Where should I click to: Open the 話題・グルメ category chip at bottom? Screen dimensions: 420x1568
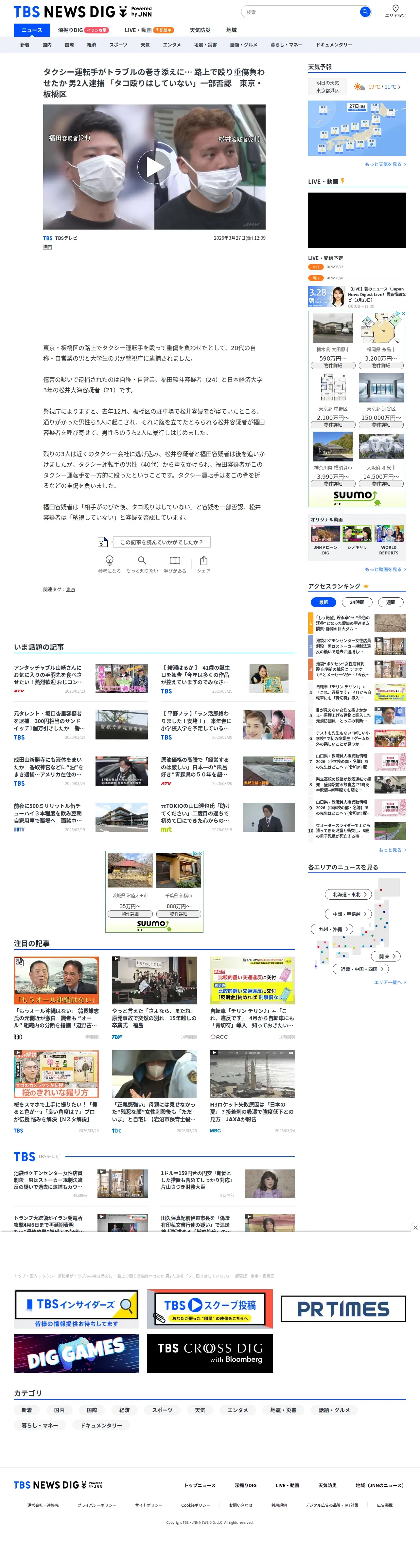click(334, 1410)
